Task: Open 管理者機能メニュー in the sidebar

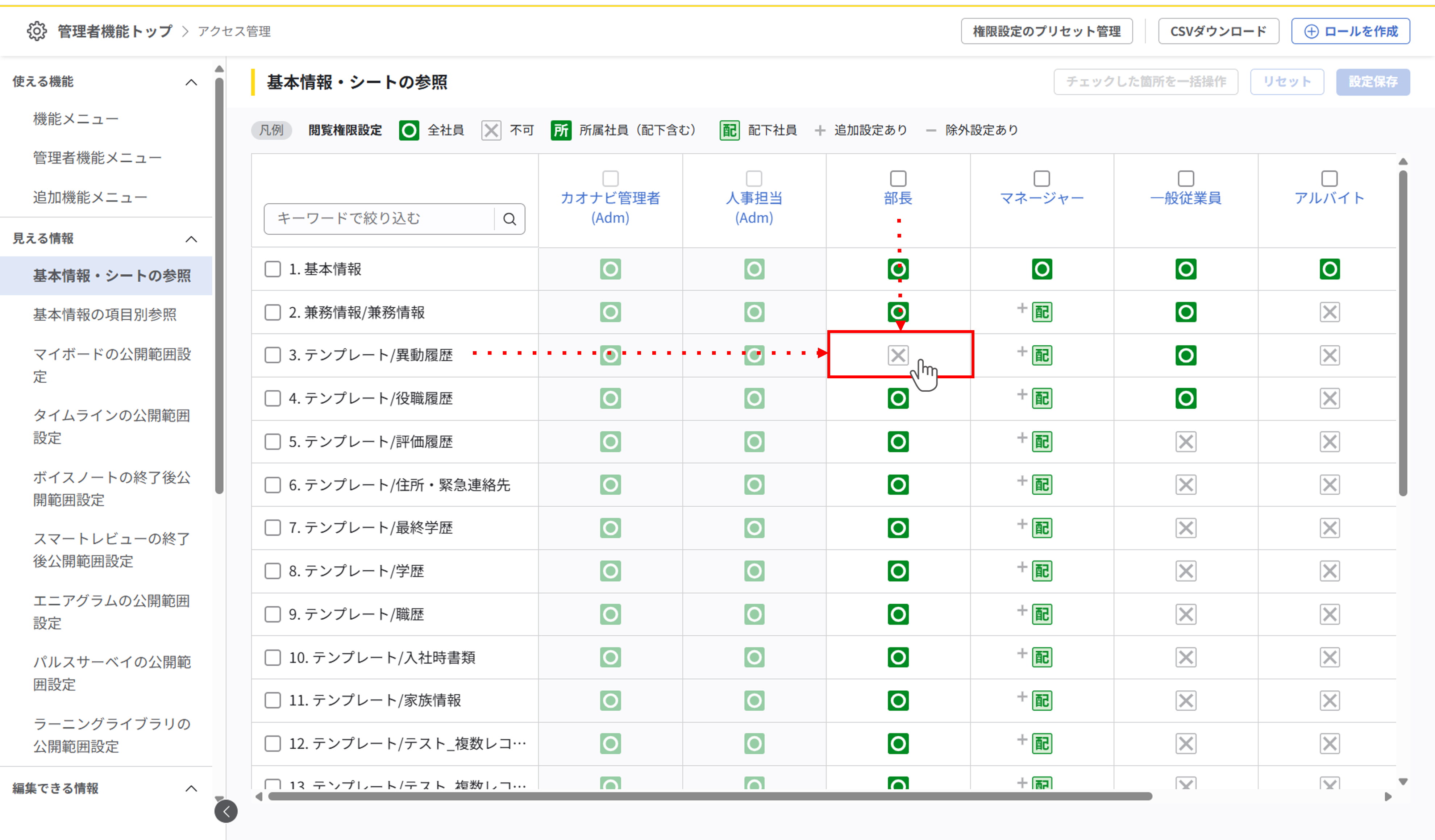Action: (x=97, y=158)
